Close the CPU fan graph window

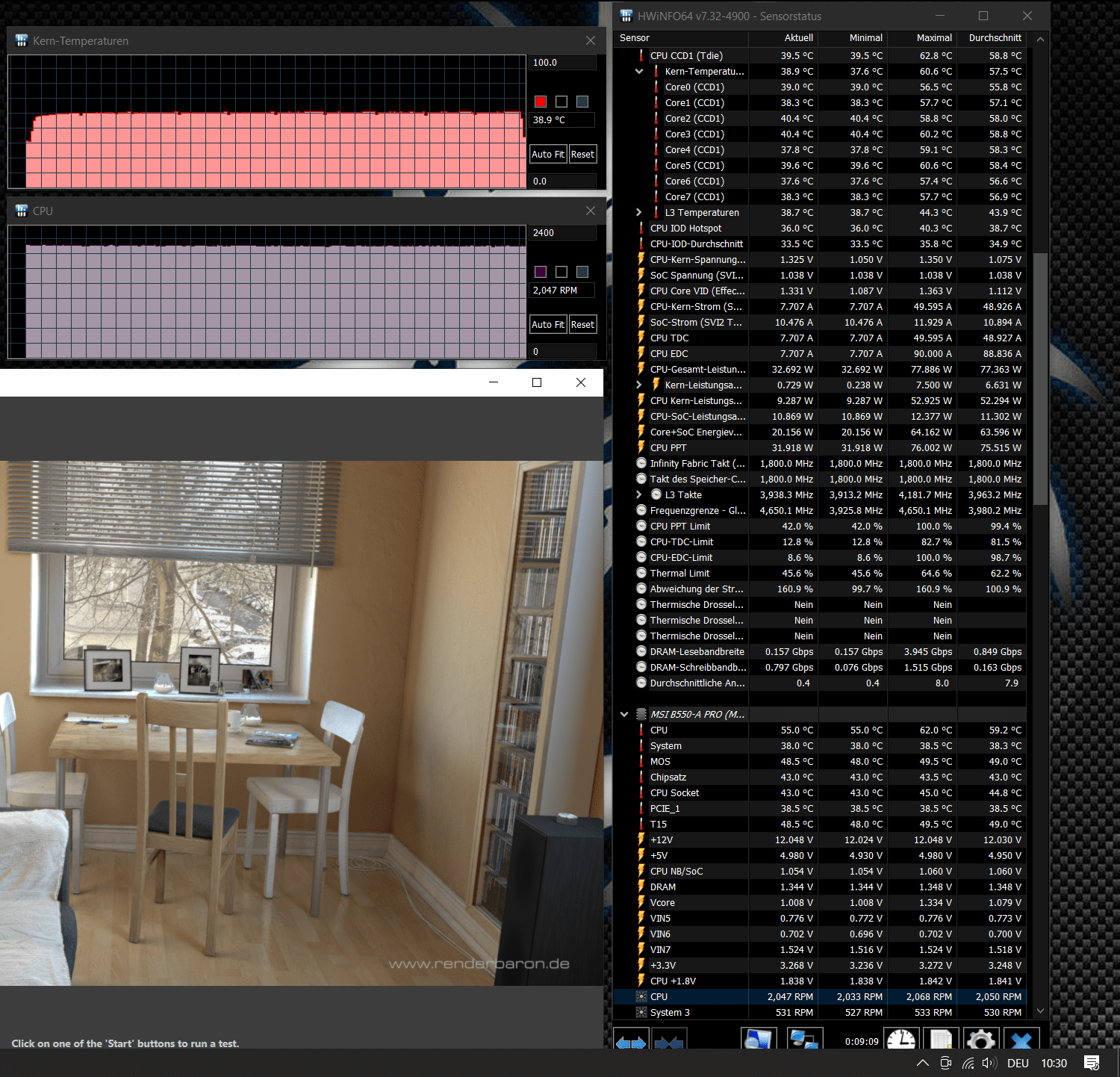point(591,211)
